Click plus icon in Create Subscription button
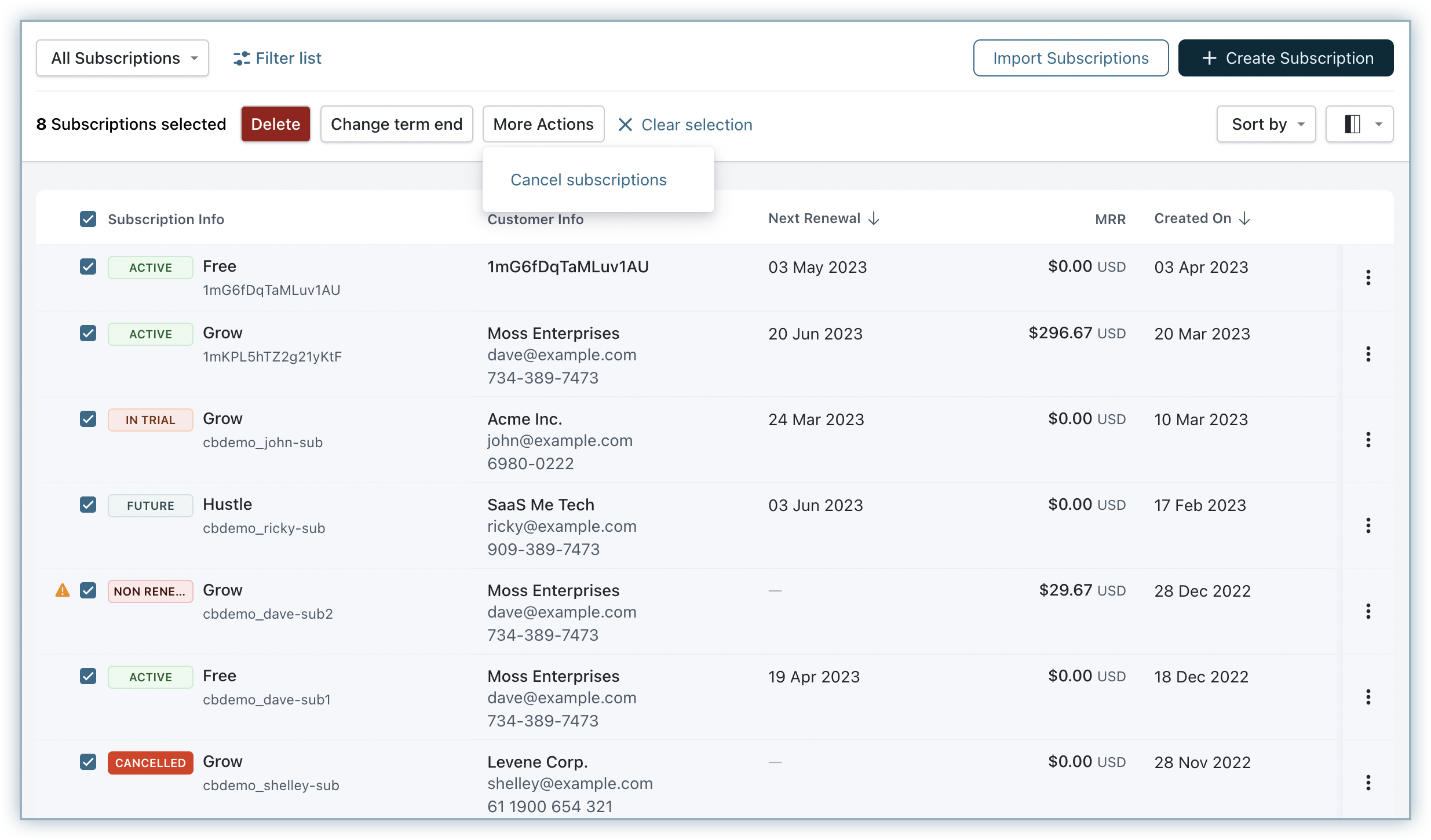1431x840 pixels. click(x=1209, y=58)
